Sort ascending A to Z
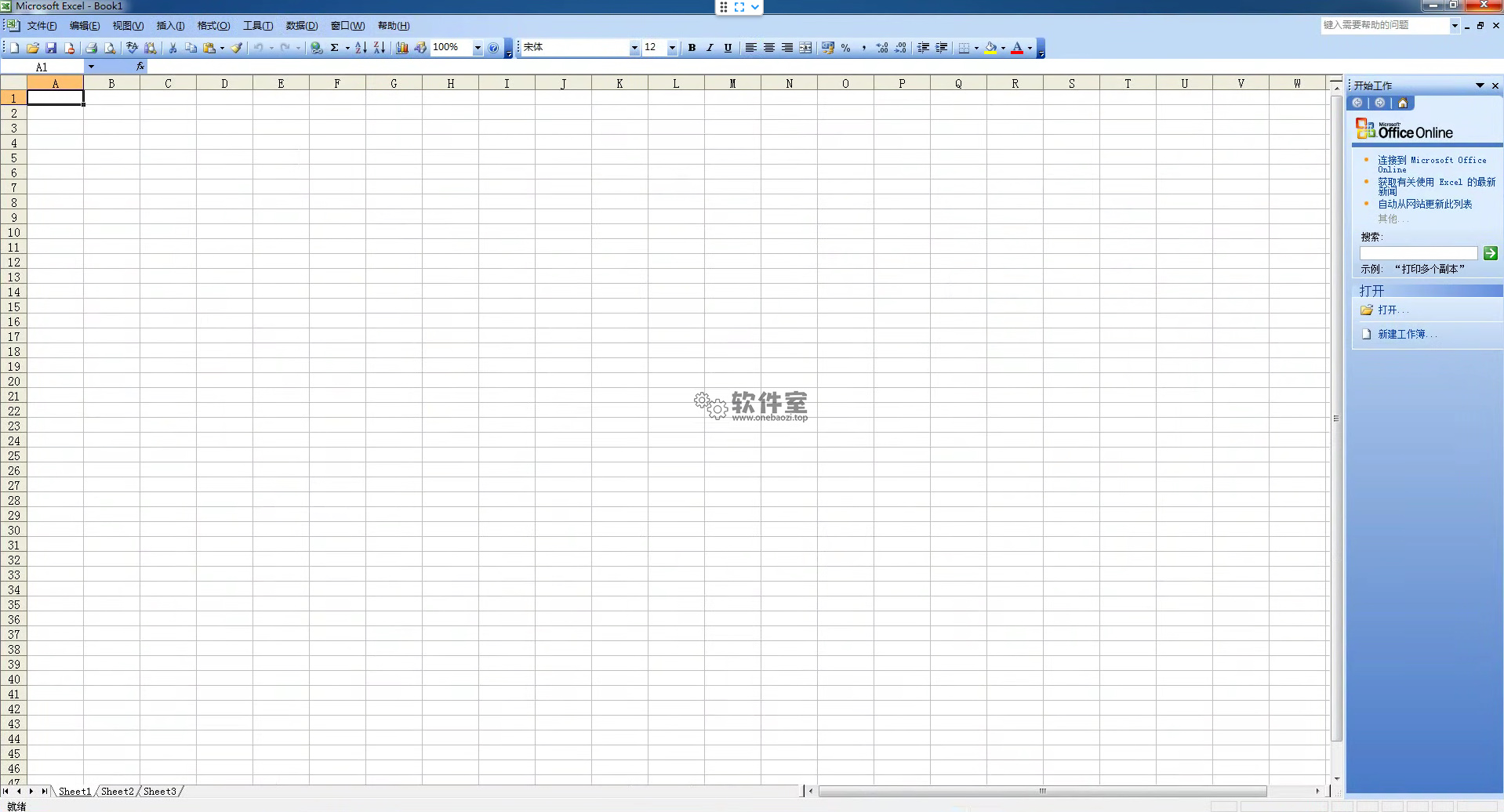The width and height of the screenshot is (1504, 812). point(361,48)
